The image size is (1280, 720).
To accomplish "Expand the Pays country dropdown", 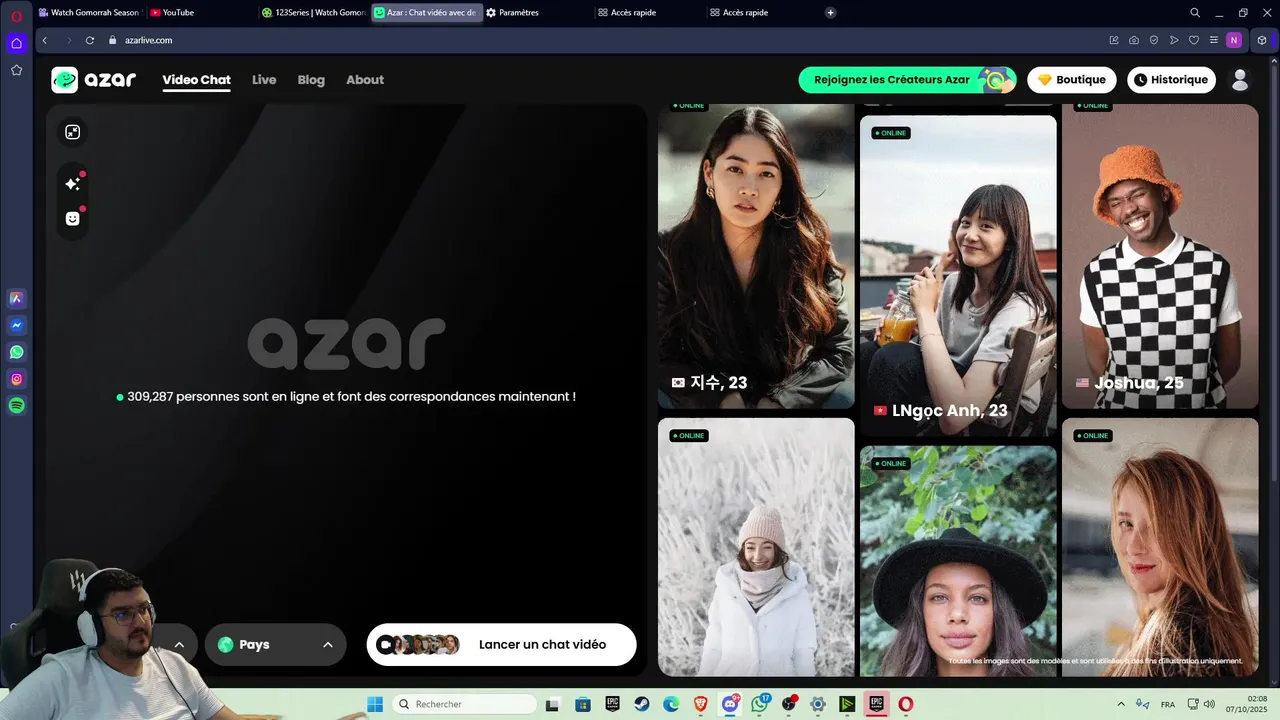I will point(275,645).
